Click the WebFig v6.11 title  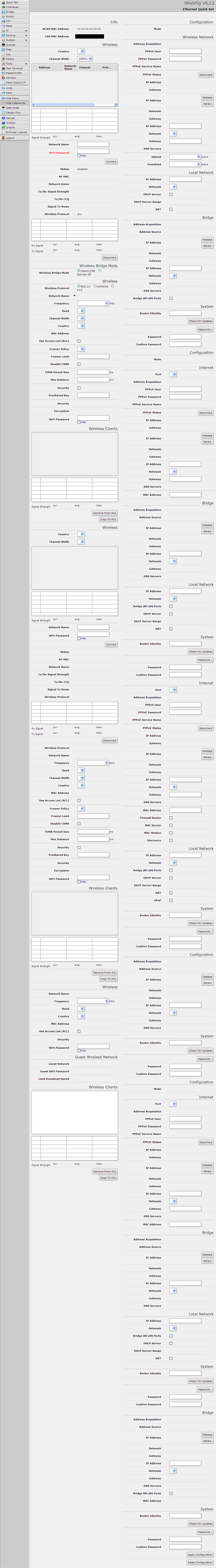click(199, 3)
